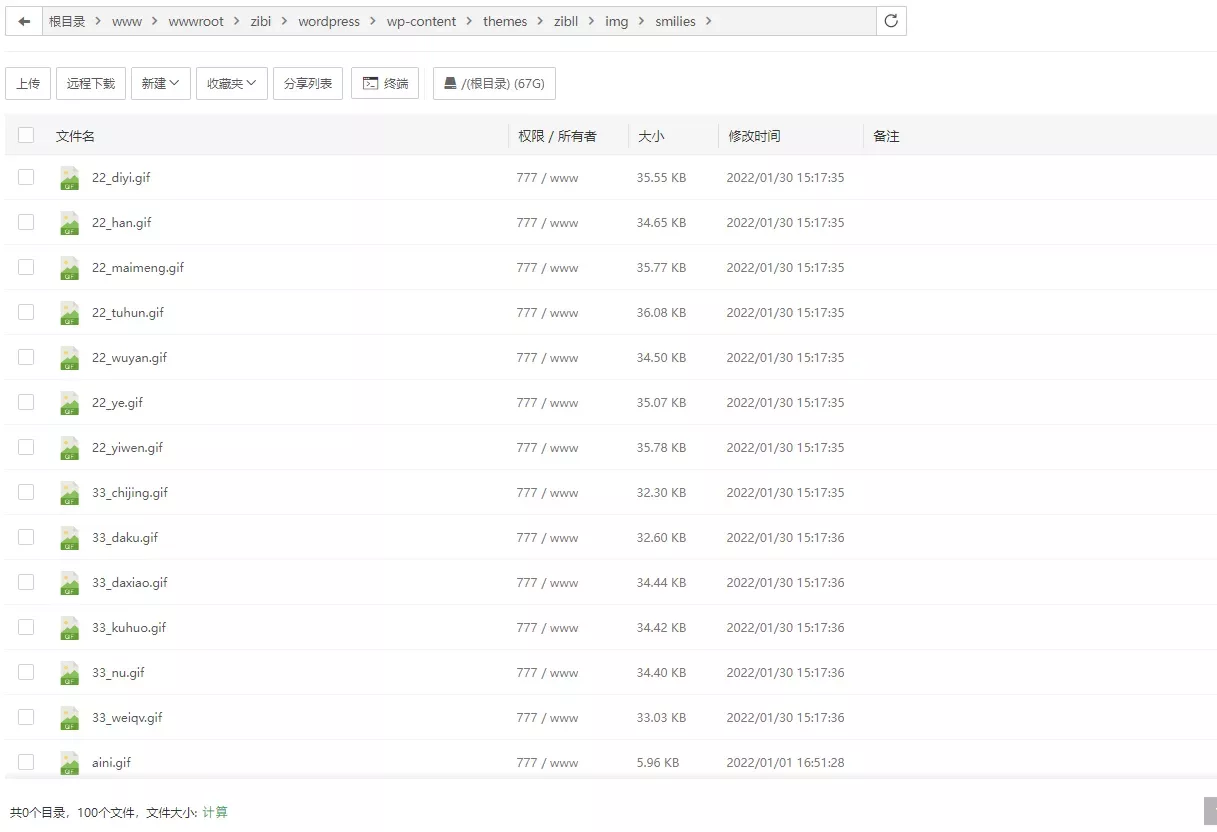Open the 终端 terminal

click(x=385, y=84)
